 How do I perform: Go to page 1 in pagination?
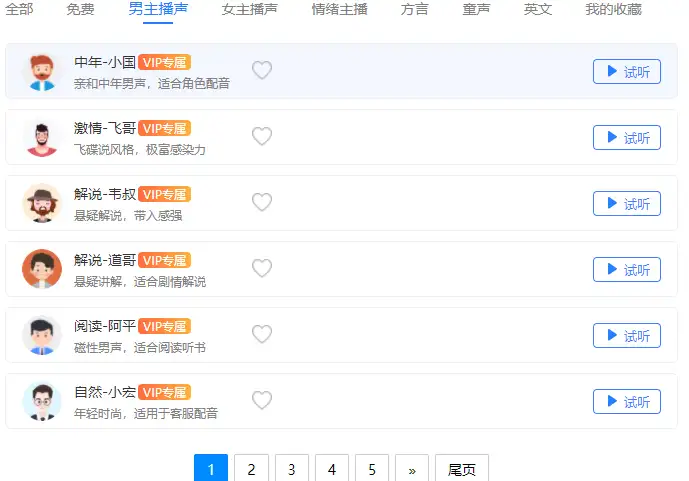point(211,468)
